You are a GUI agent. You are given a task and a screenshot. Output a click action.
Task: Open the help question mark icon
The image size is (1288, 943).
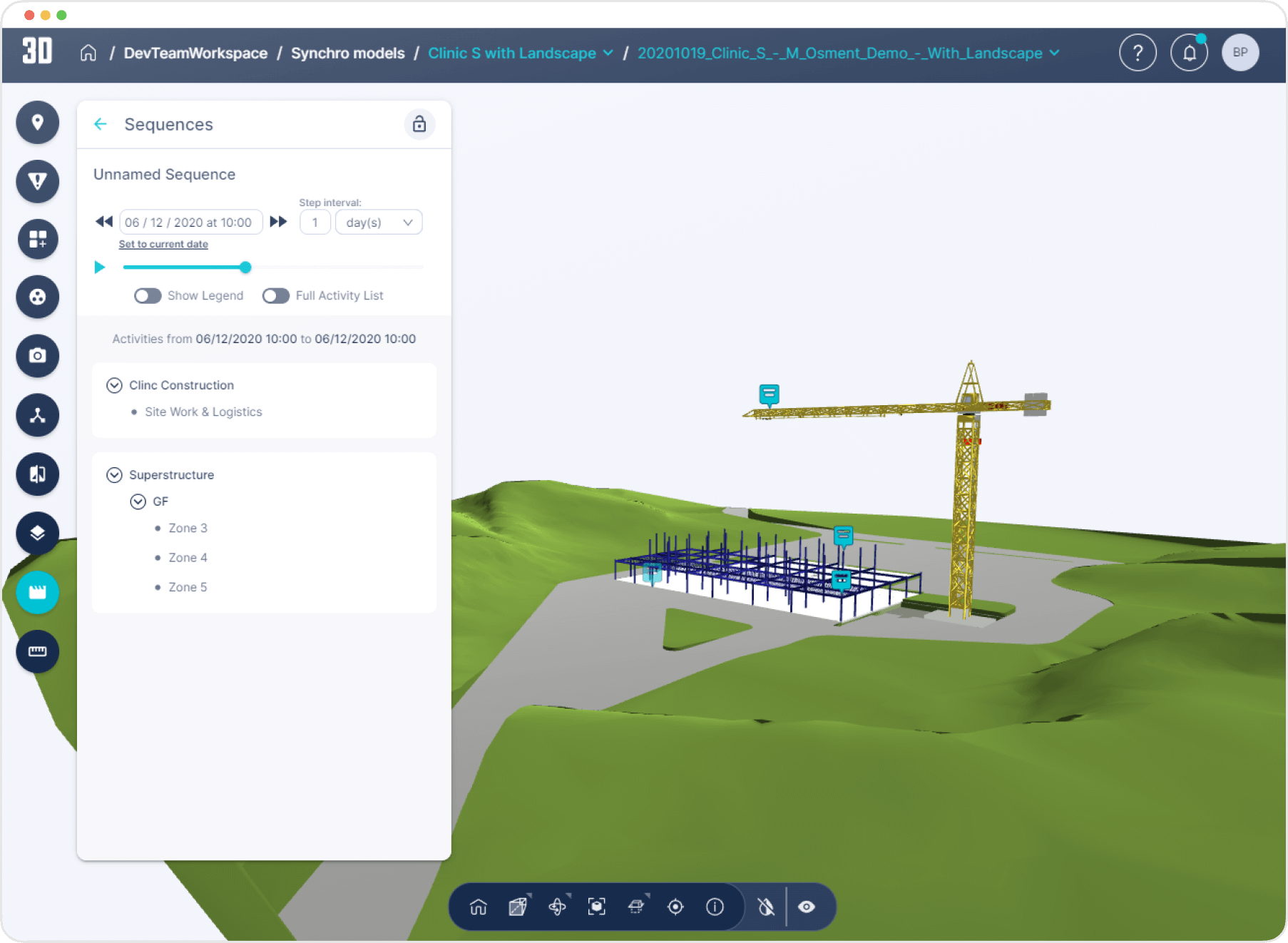click(1138, 53)
